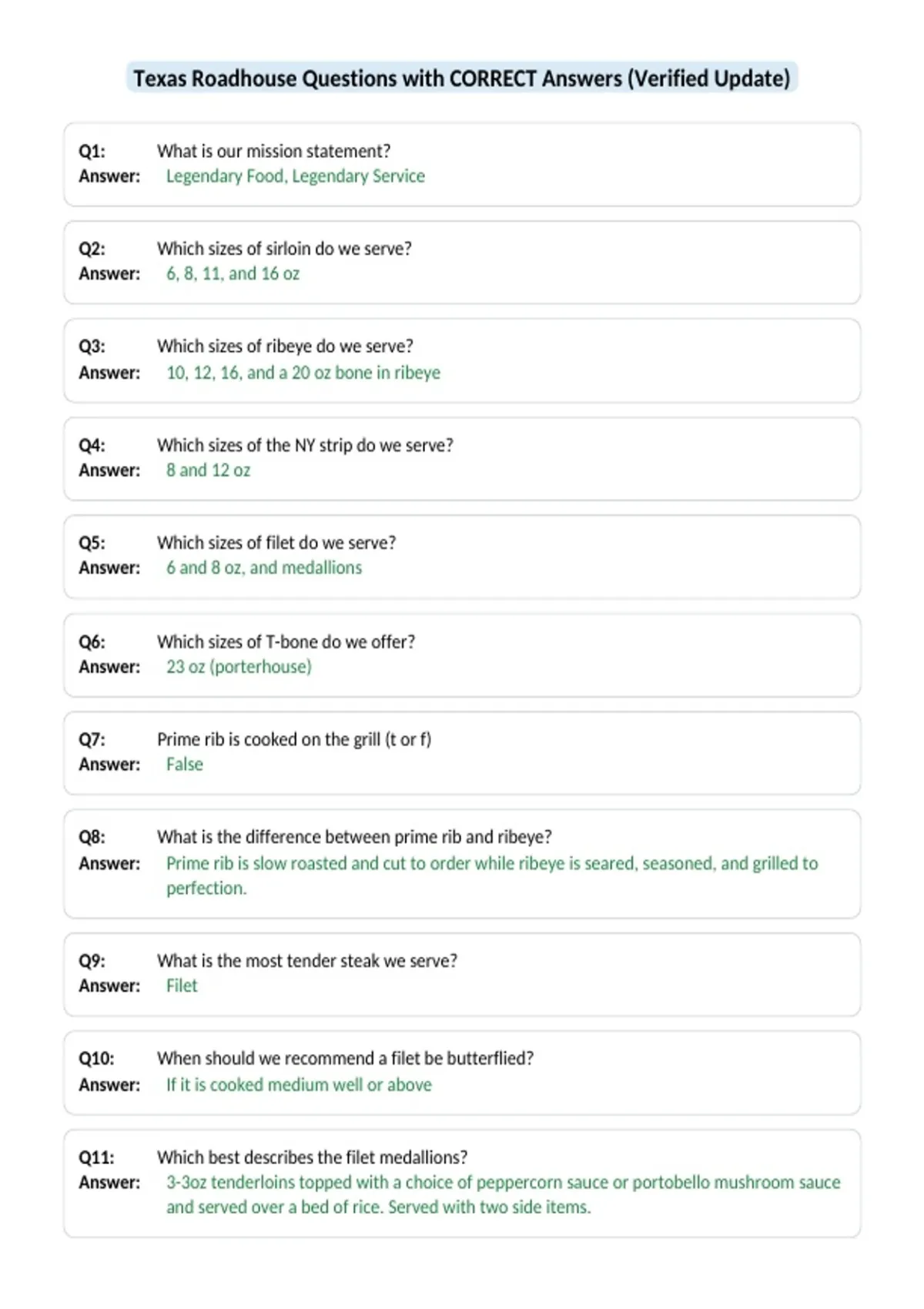Click answer '6, 8, 11, and 16 oz'
Image resolution: width=924 pixels, height=1309 pixels.
[233, 274]
